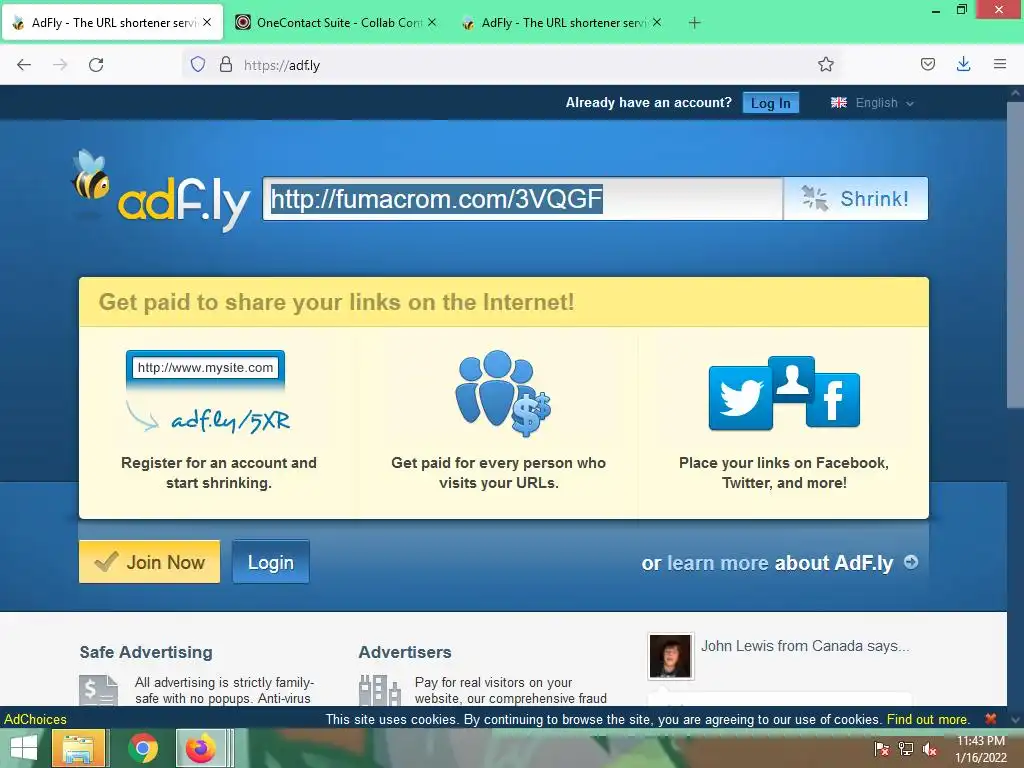Close the first AdFly tab
Image resolution: width=1024 pixels, height=768 pixels.
(207, 22)
